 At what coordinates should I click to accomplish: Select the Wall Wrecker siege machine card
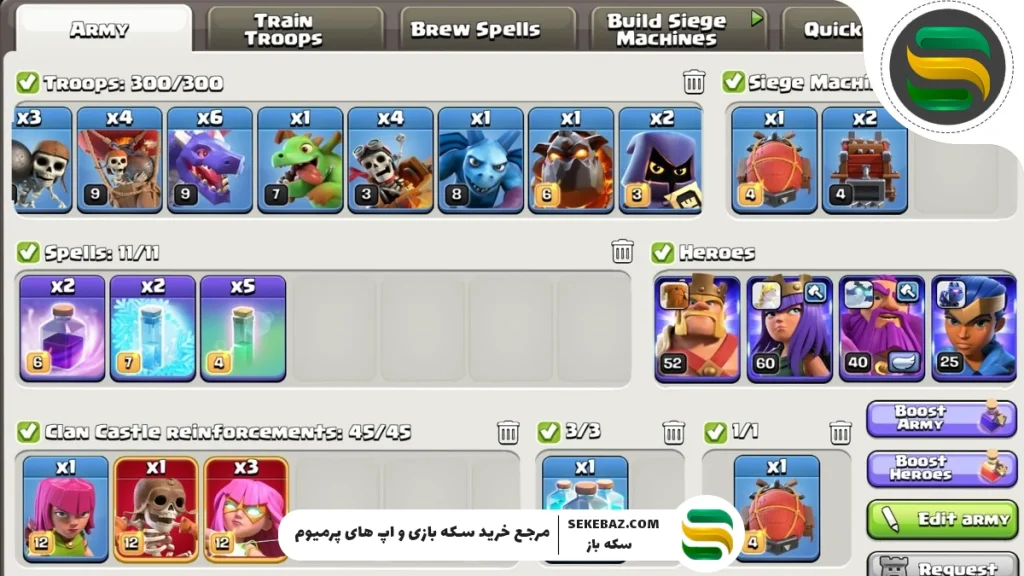(865, 160)
